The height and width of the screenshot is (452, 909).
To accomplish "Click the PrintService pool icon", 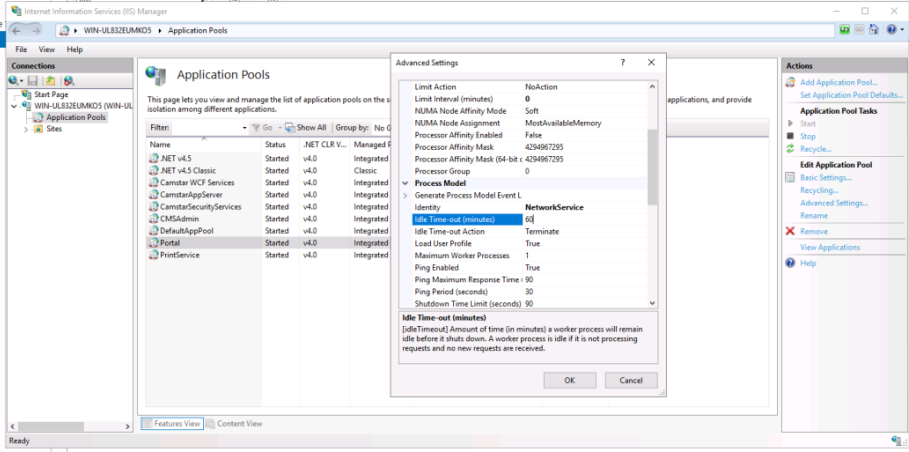I will pos(154,255).
